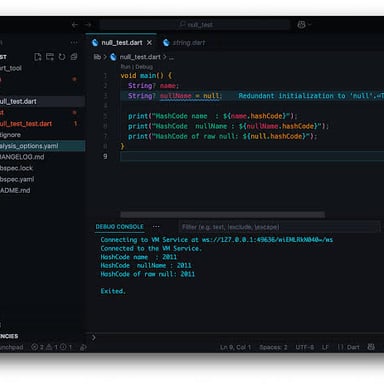Click the debug console input chevron prompt
The width and height of the screenshot is (384, 384).
coord(94,337)
